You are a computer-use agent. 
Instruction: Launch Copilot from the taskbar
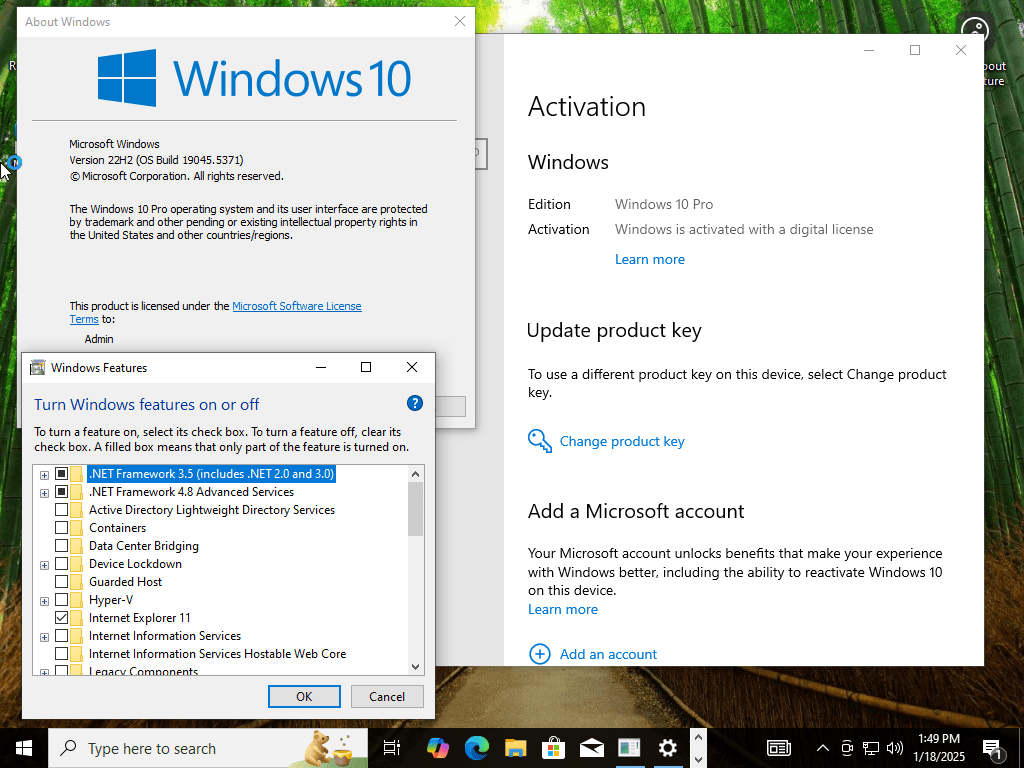point(438,748)
